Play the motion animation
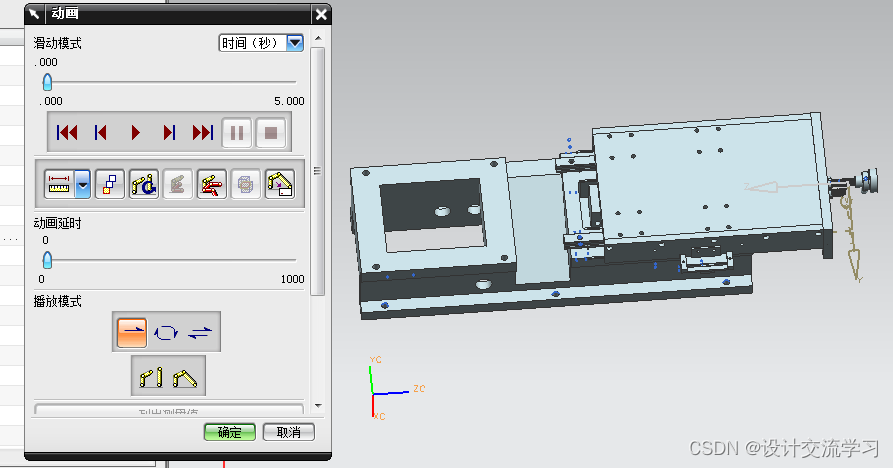Image resolution: width=893 pixels, height=468 pixels. click(x=135, y=133)
